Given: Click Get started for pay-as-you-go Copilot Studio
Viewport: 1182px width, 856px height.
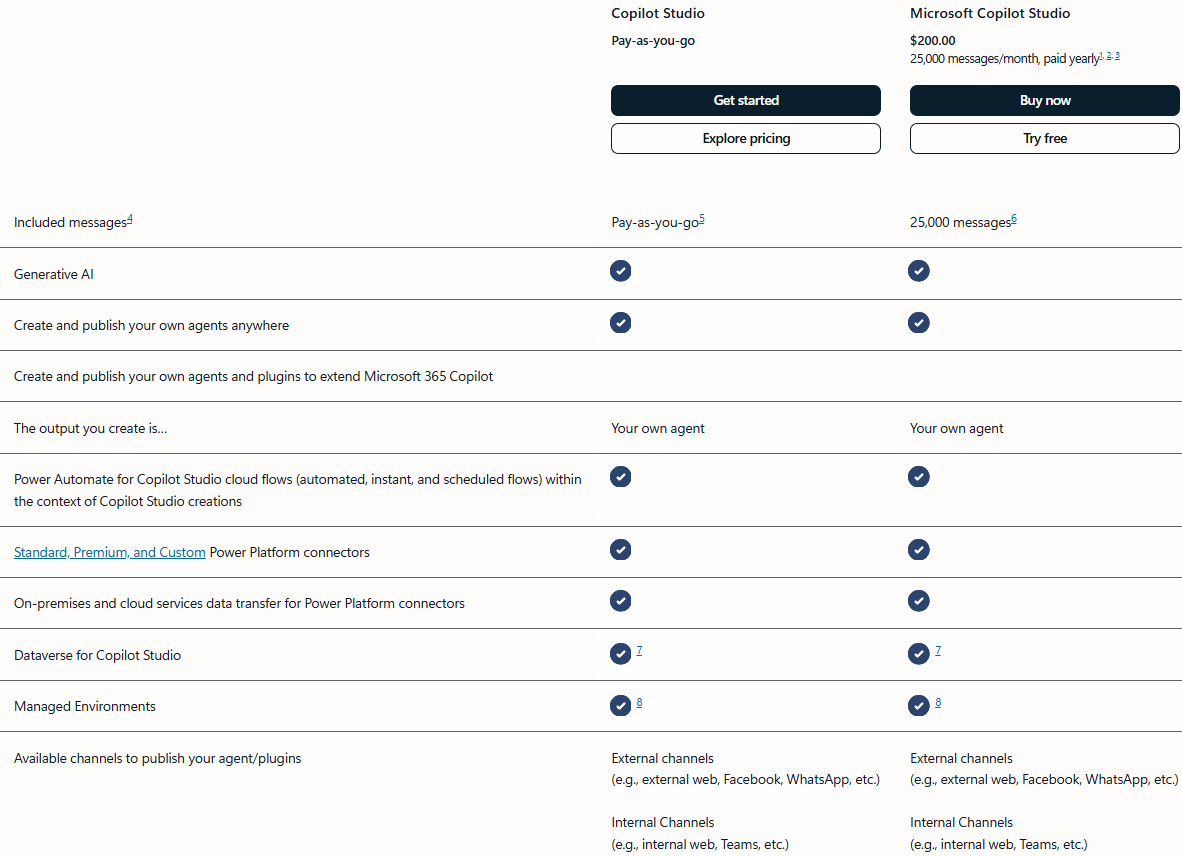Looking at the screenshot, I should point(746,100).
